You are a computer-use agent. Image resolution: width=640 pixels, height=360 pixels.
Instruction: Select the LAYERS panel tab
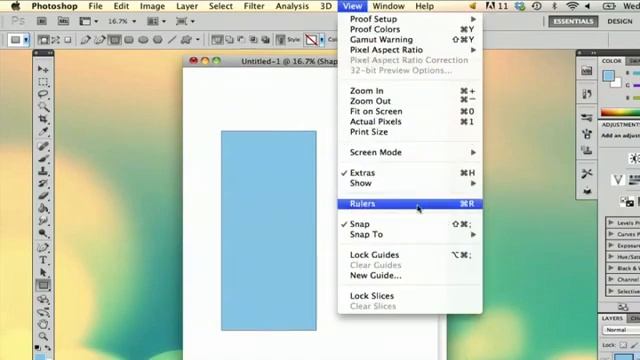point(612,318)
